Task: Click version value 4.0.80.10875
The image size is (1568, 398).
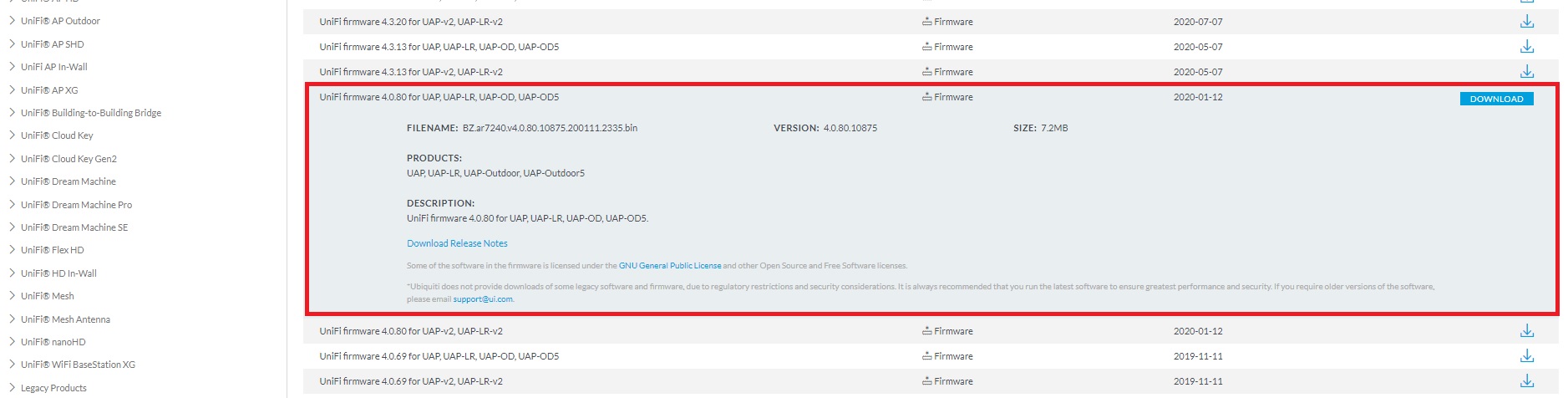Action: [x=850, y=128]
